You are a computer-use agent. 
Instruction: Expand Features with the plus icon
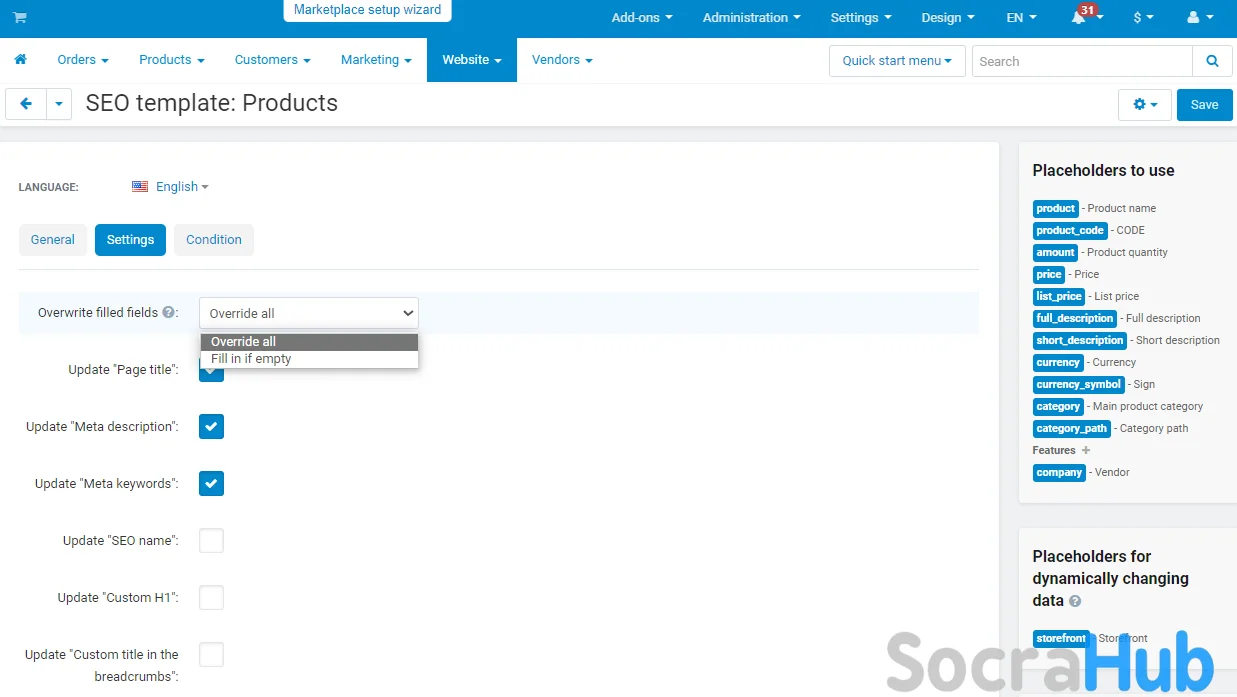pyautogui.click(x=1086, y=450)
